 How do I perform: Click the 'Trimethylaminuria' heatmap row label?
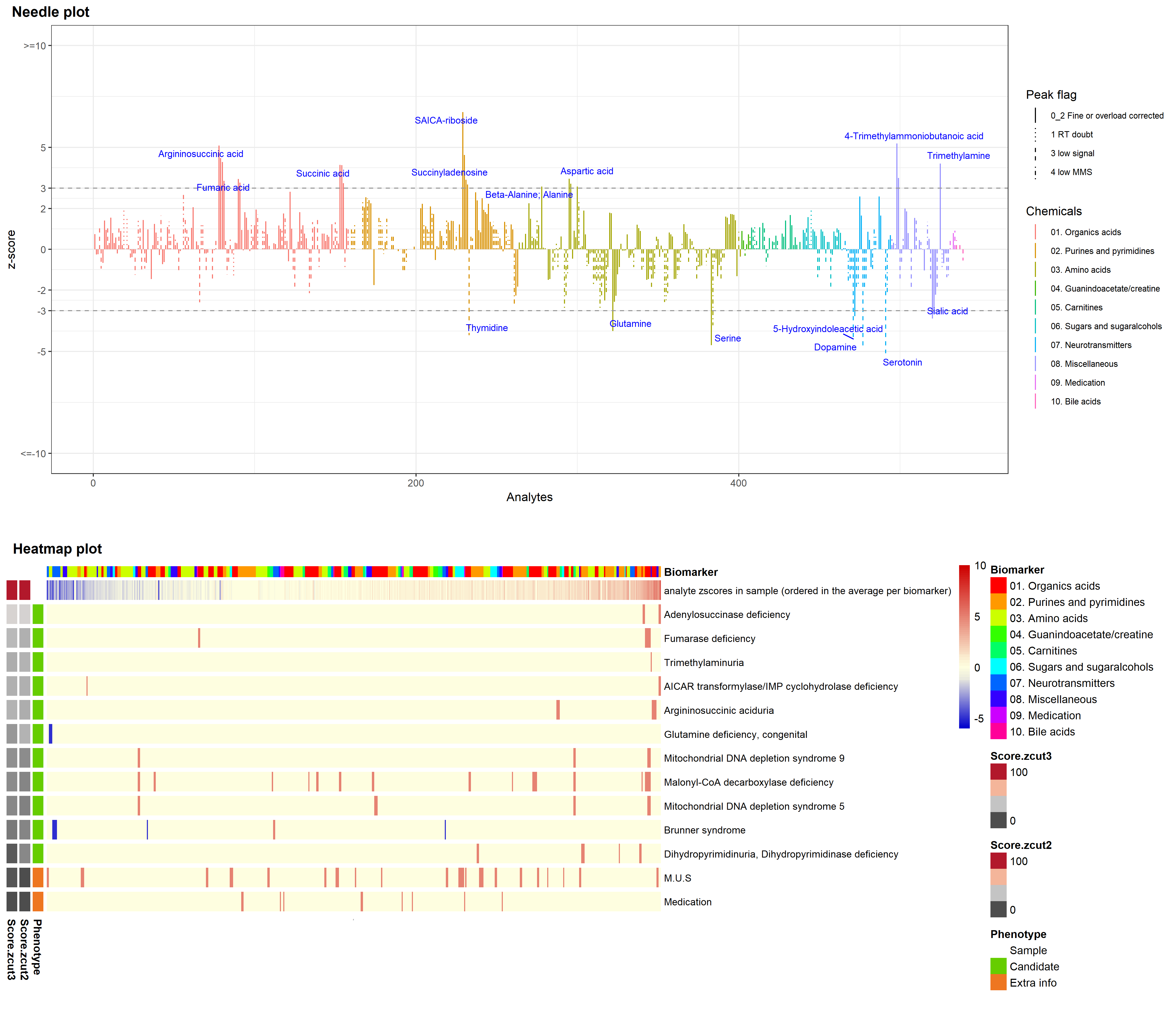pyautogui.click(x=704, y=662)
